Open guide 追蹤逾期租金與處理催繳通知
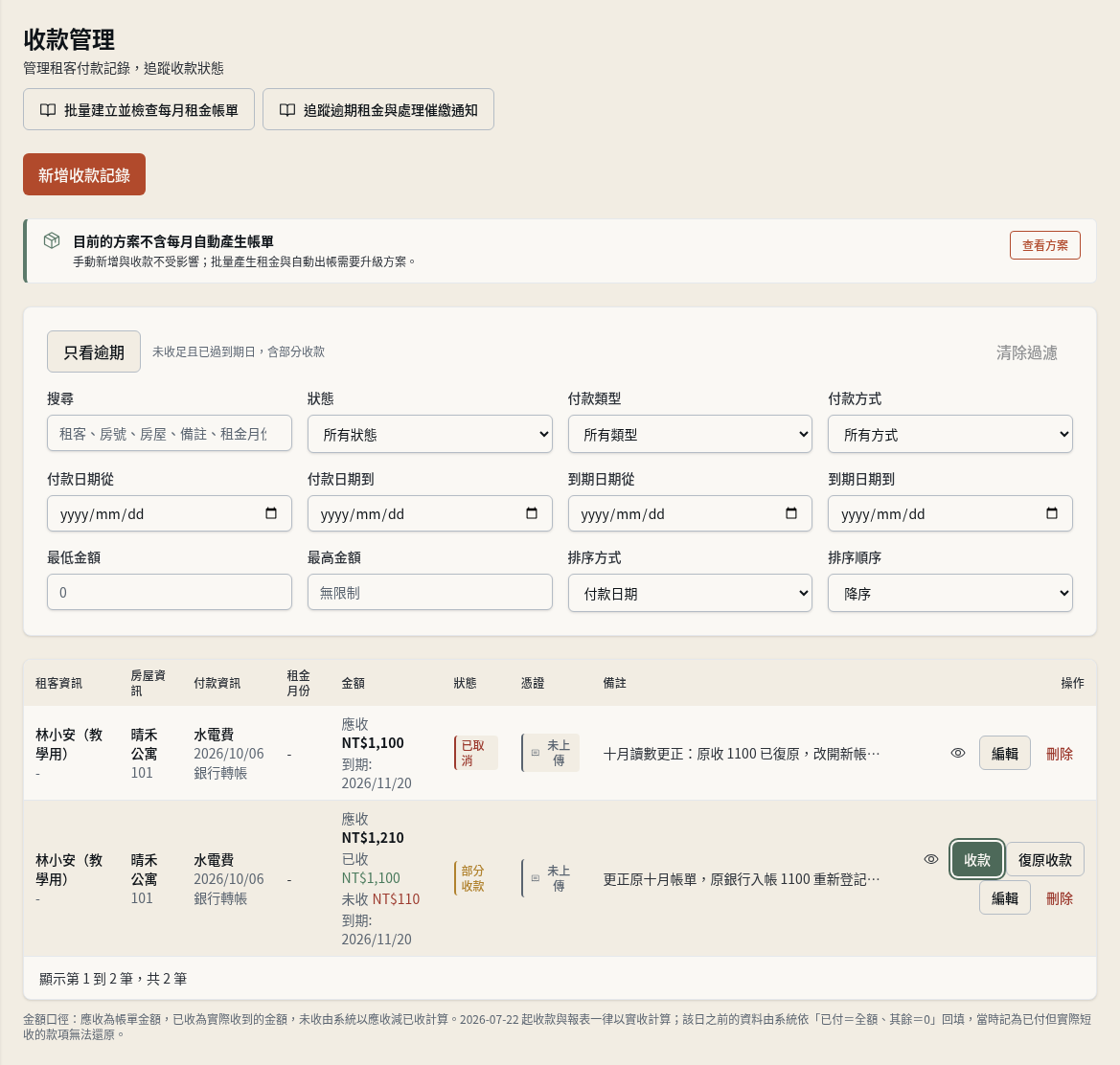The width and height of the screenshot is (1120, 1065). [377, 110]
